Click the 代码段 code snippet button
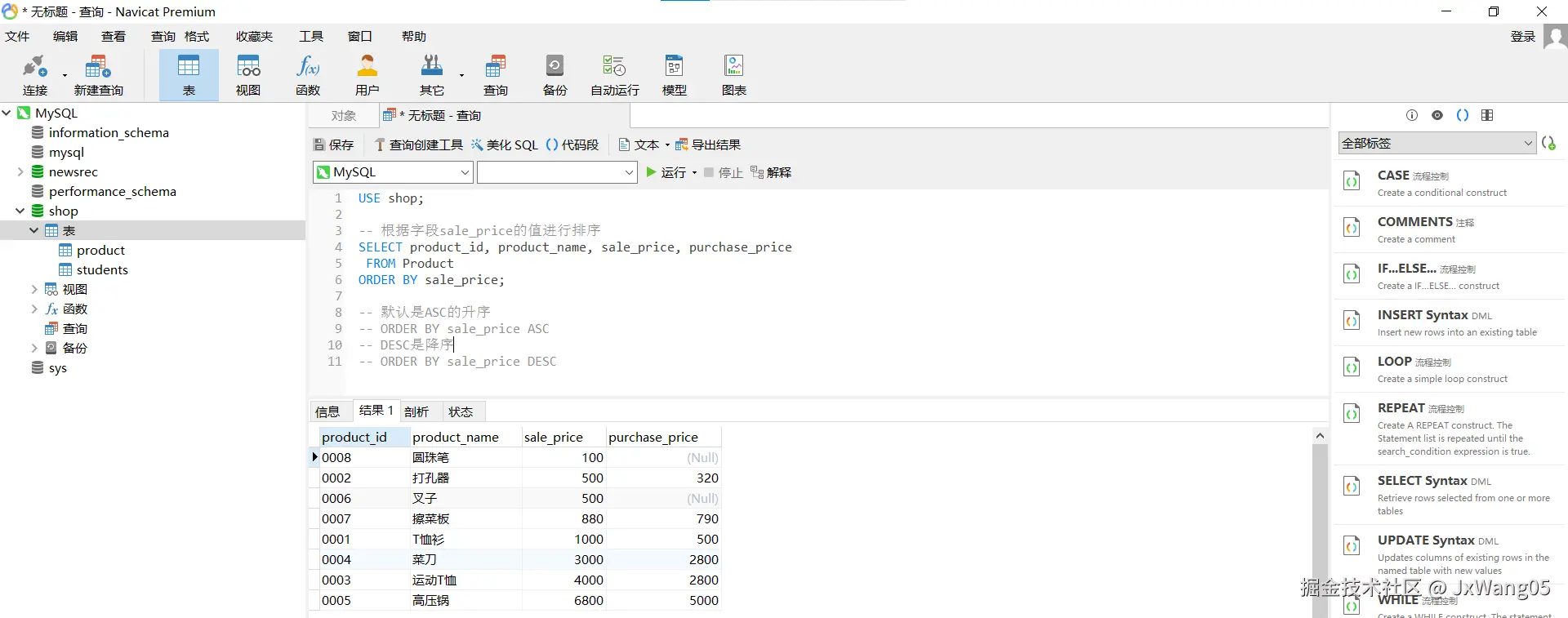This screenshot has height=618, width=1568. tap(572, 144)
